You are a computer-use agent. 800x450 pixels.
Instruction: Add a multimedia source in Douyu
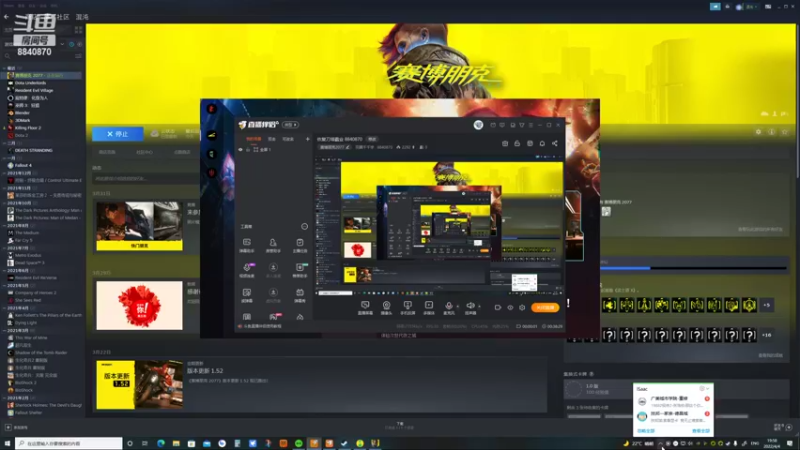[x=429, y=307]
